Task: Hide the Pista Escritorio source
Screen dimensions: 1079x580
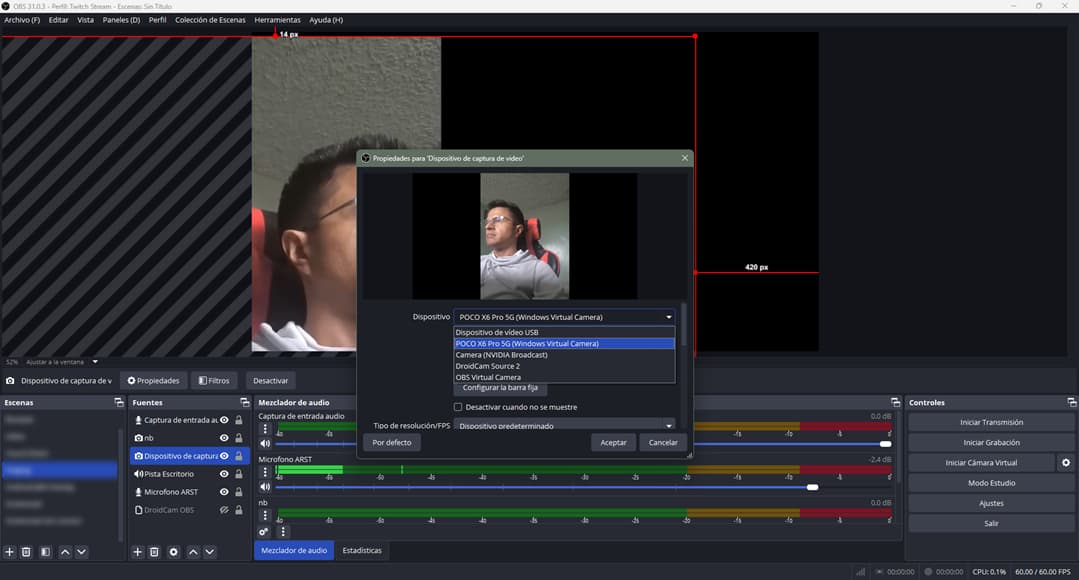Action: pos(224,474)
